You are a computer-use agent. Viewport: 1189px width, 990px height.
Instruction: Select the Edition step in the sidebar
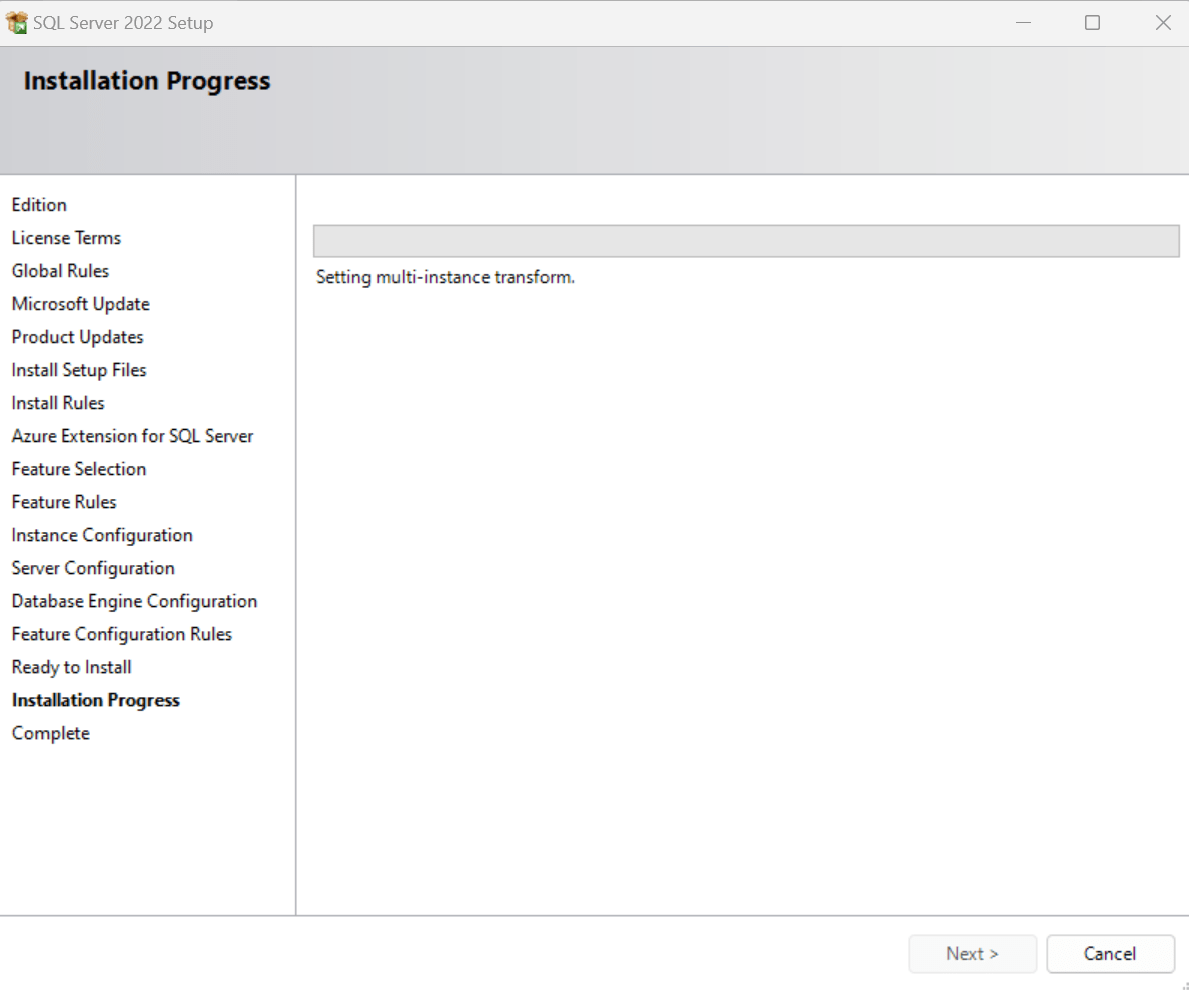point(39,205)
